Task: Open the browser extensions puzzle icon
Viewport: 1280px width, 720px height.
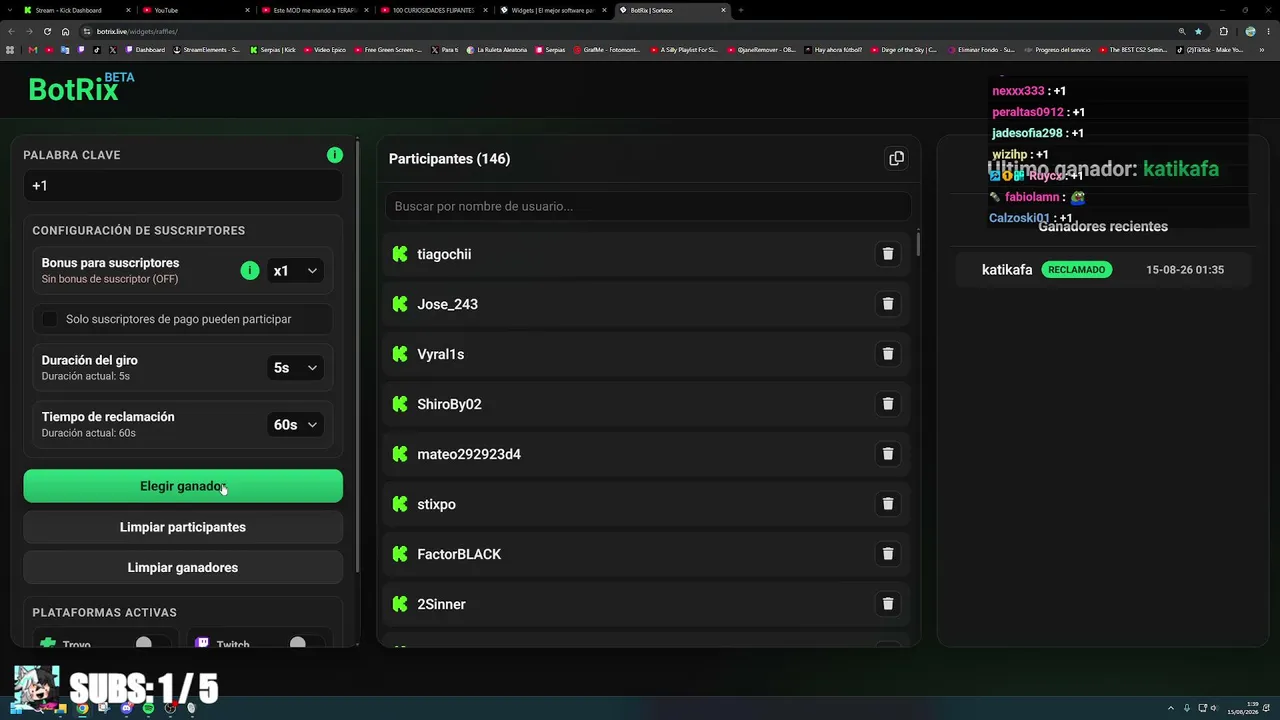Action: click(x=1223, y=31)
